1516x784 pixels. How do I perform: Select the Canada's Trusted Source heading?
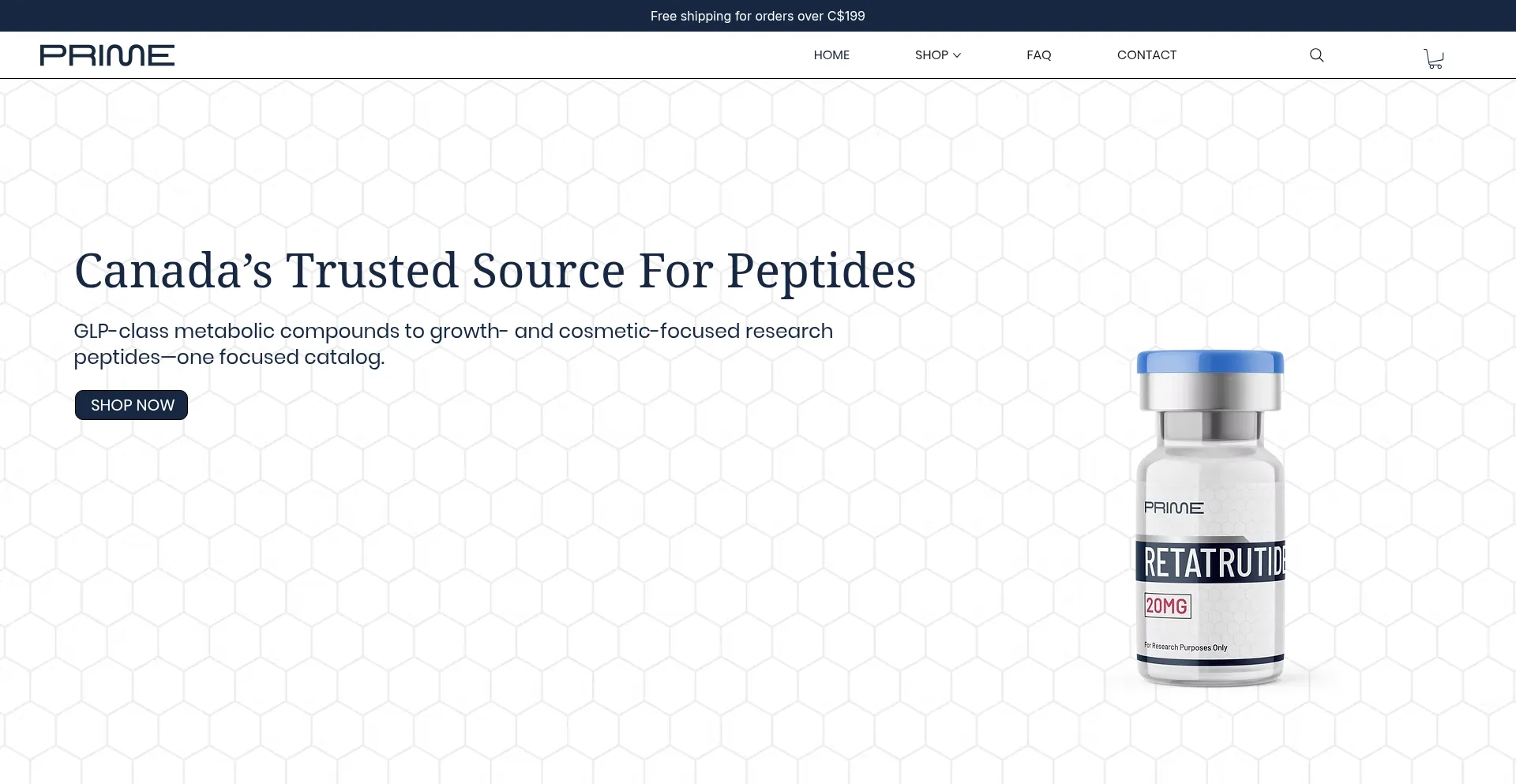[x=495, y=271]
